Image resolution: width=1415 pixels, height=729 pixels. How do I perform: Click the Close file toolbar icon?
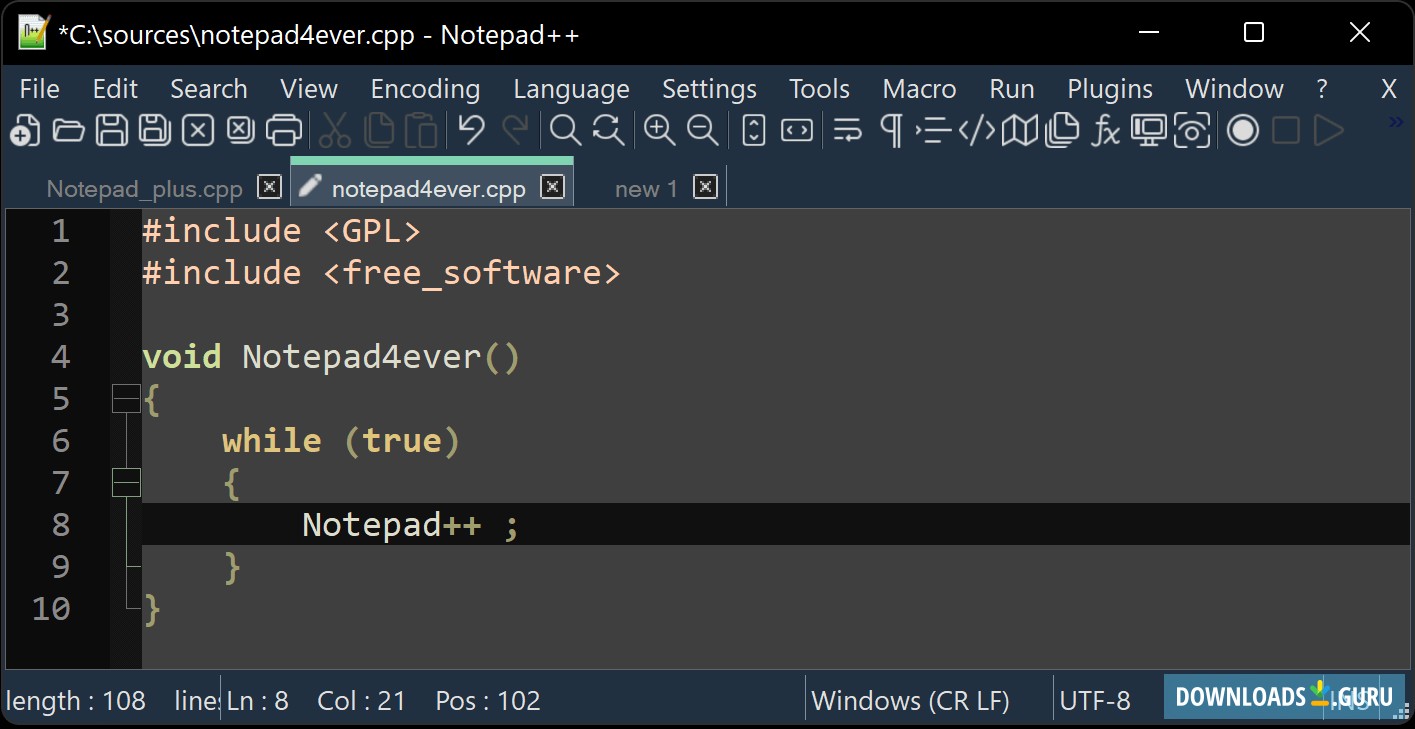[x=198, y=131]
